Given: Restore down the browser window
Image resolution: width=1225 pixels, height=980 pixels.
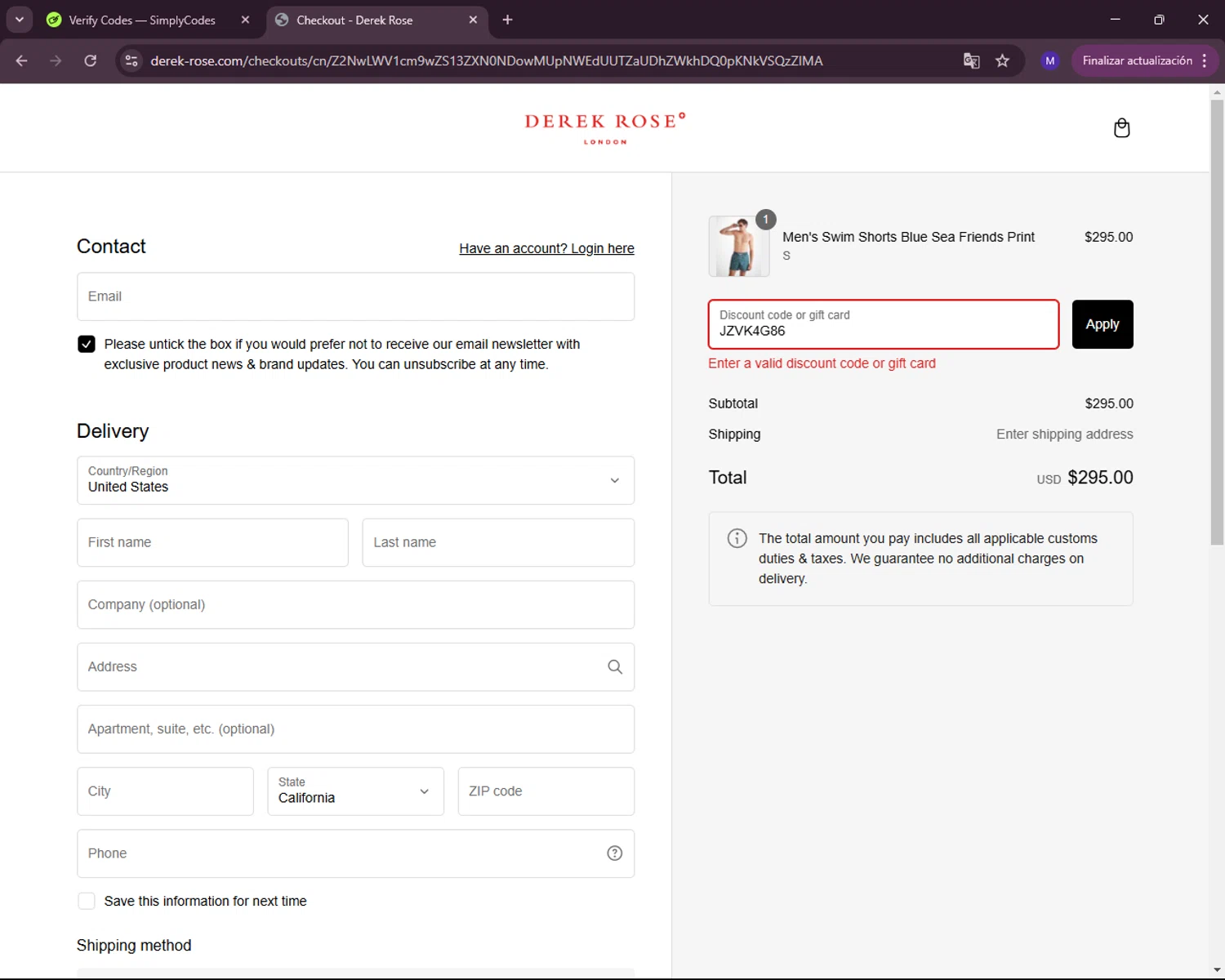Looking at the screenshot, I should 1159,20.
